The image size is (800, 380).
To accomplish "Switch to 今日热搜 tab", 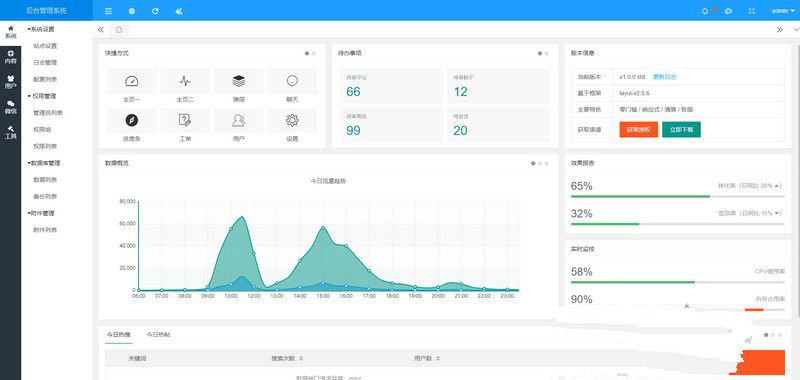I will [x=118, y=335].
